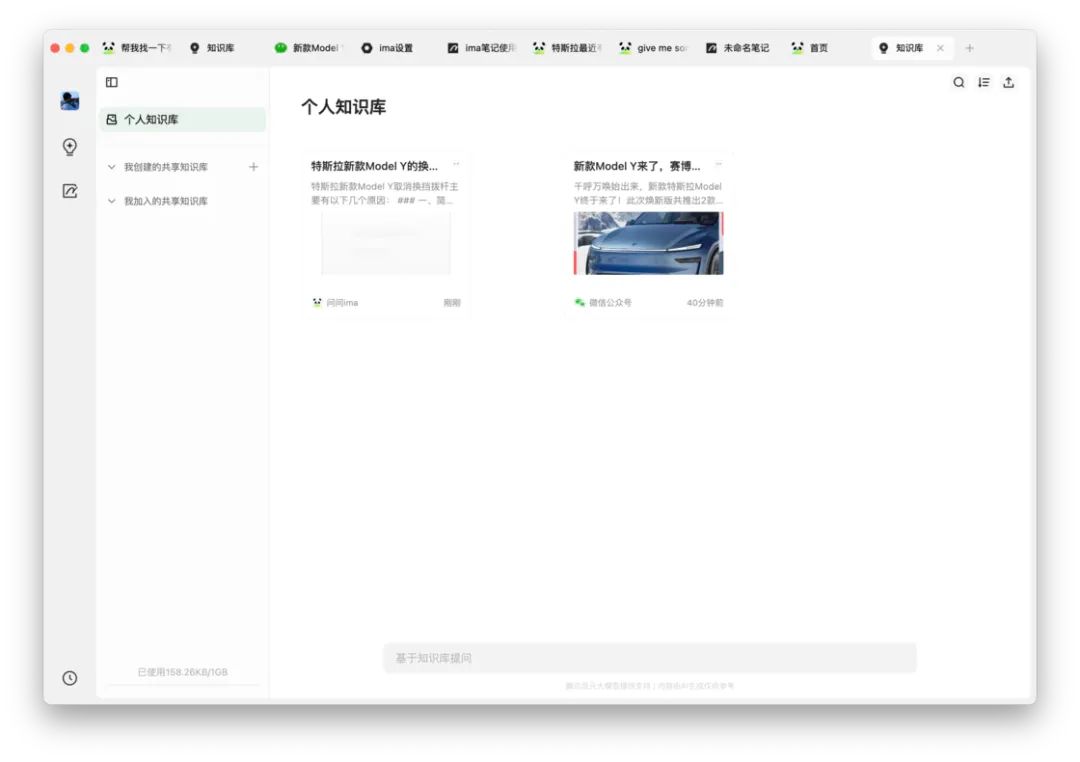Open a new tab with the plus button

coord(969,48)
